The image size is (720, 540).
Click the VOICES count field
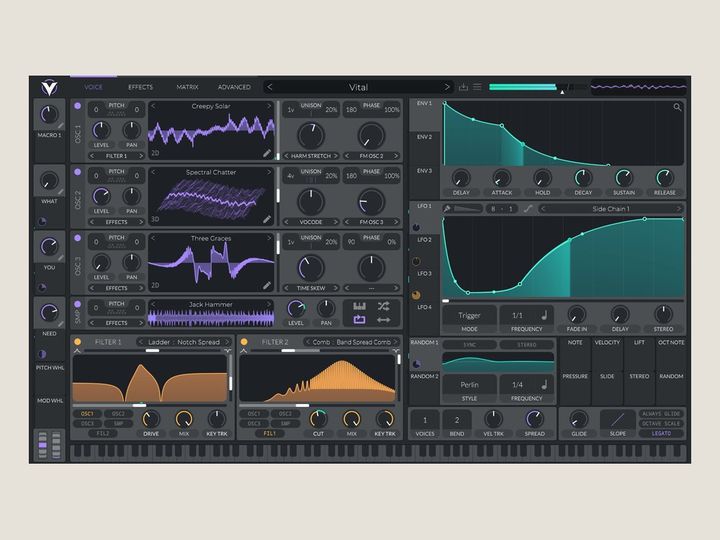pyautogui.click(x=425, y=420)
